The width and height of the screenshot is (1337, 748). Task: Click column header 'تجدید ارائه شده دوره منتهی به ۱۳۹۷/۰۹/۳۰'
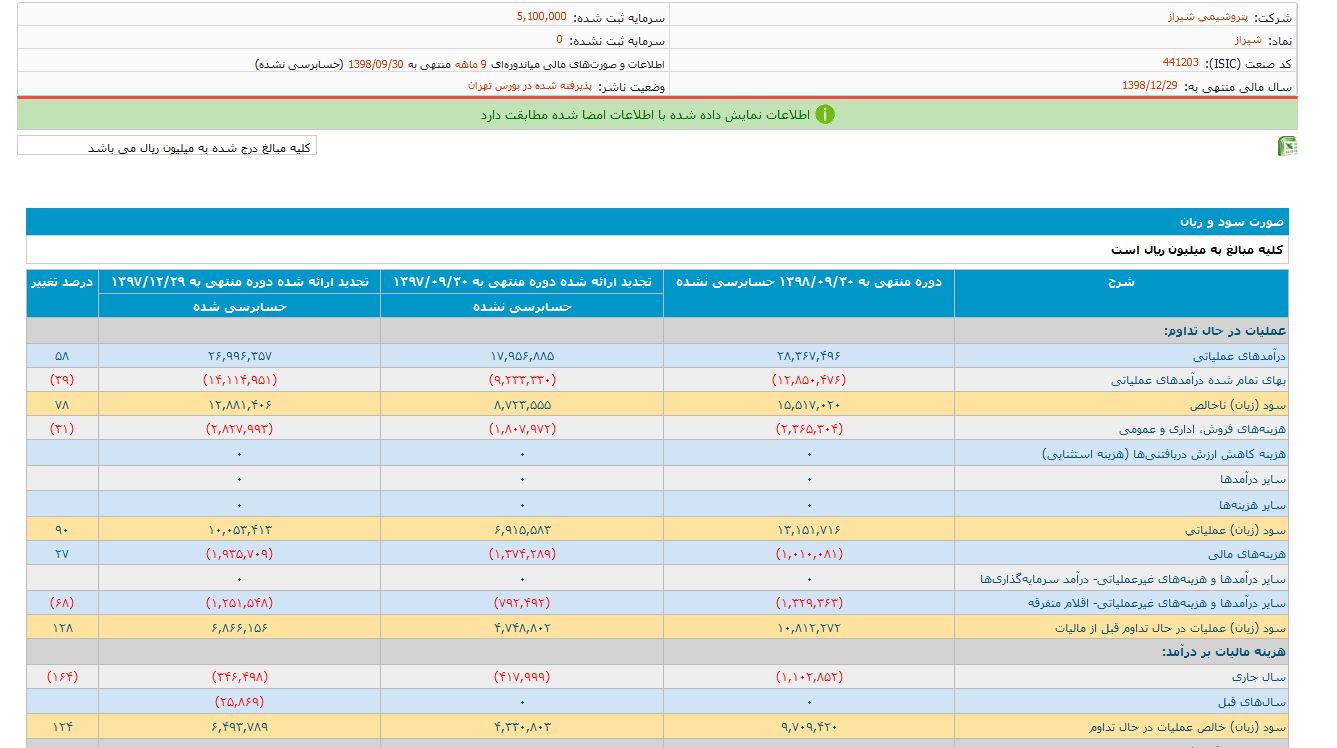click(x=522, y=282)
